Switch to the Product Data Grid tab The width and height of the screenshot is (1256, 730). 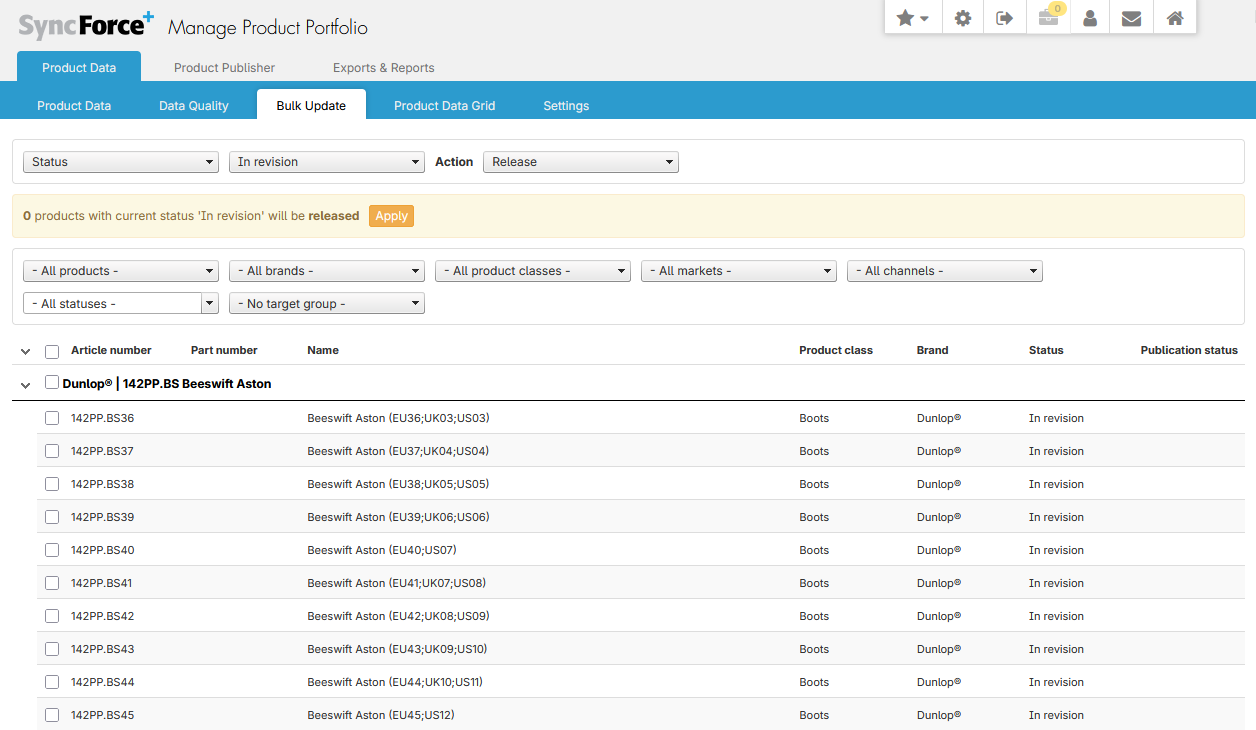coord(444,106)
